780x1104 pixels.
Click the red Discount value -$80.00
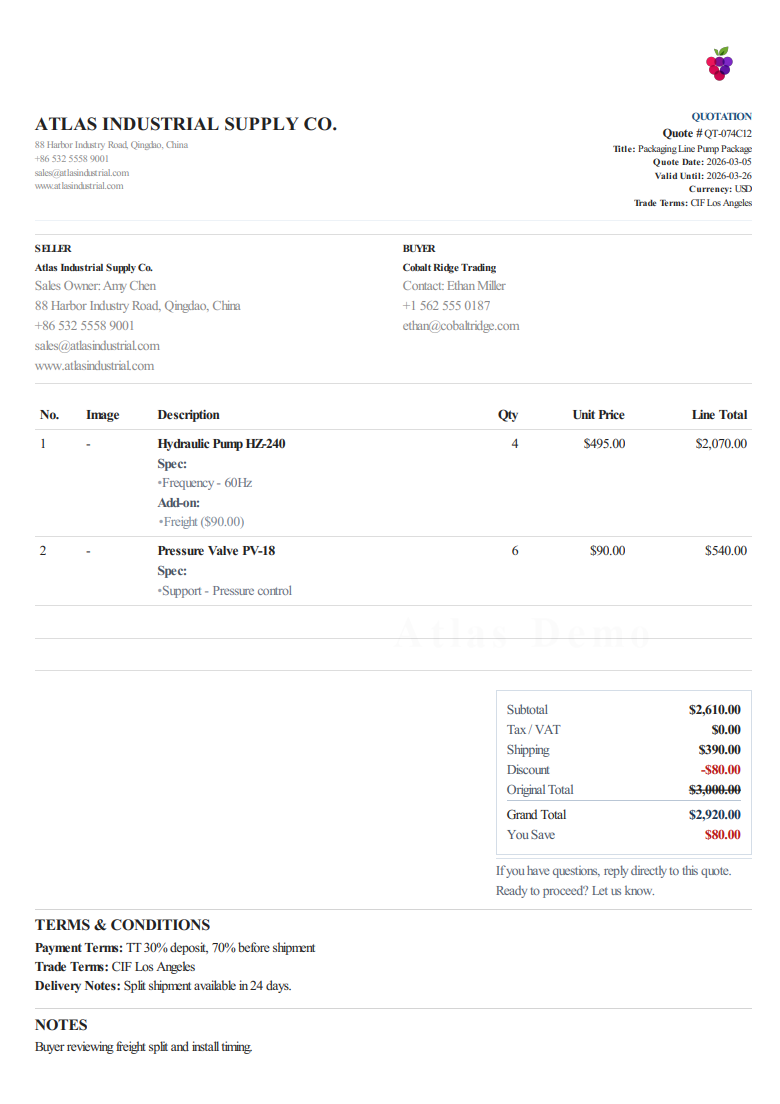point(720,770)
